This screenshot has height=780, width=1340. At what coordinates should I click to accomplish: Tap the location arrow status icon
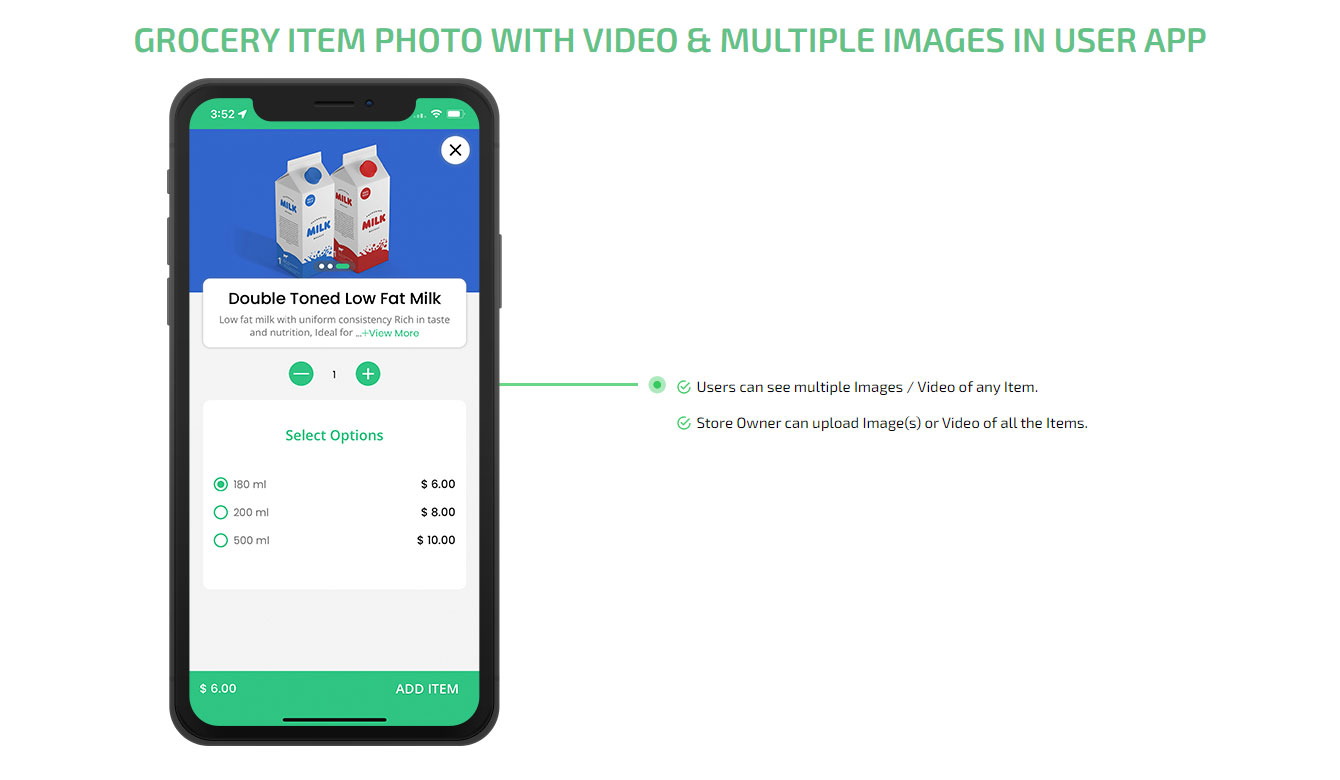point(243,114)
